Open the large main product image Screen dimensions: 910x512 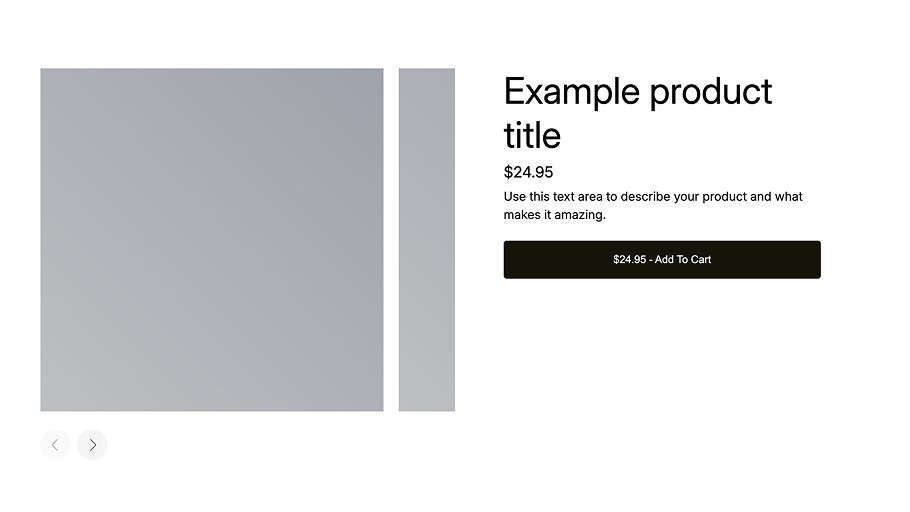coord(212,240)
